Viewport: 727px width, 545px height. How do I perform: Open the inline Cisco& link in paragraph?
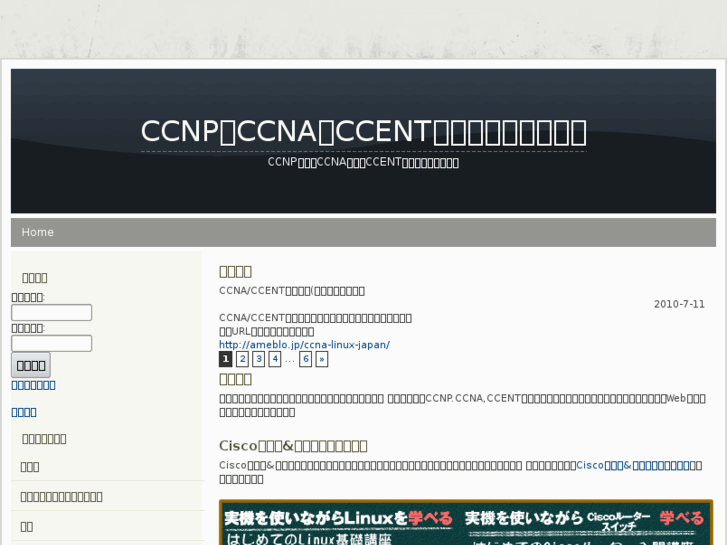[632, 465]
